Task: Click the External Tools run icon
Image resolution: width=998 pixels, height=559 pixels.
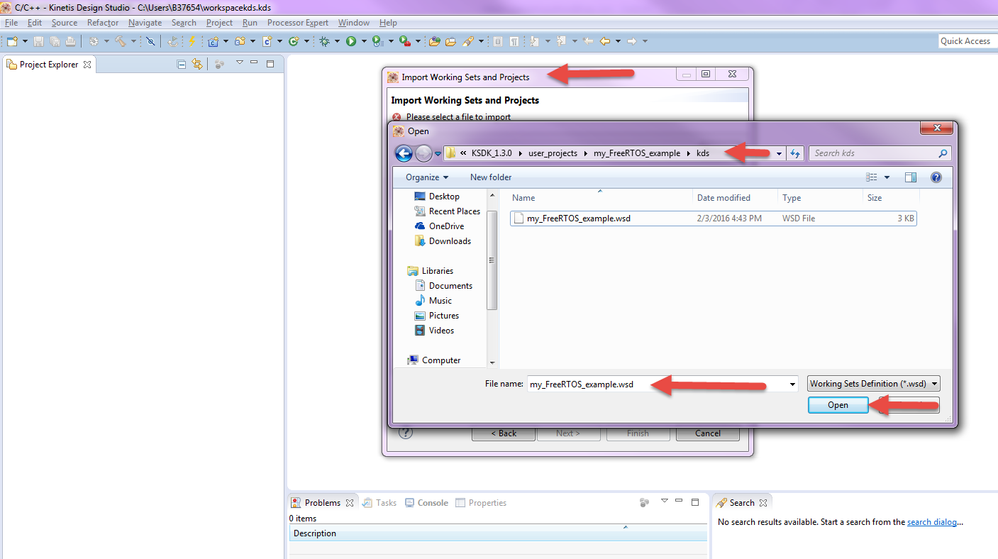Action: 405,41
